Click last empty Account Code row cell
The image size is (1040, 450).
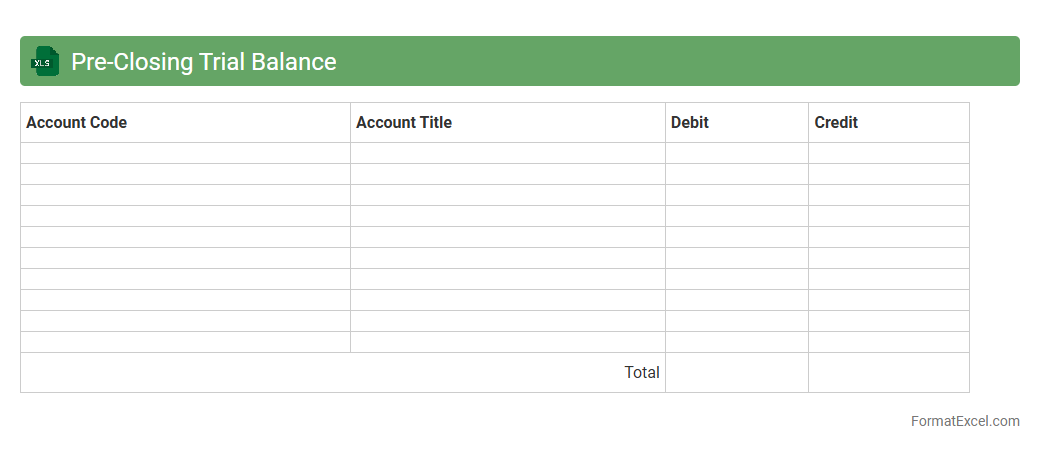tap(185, 342)
